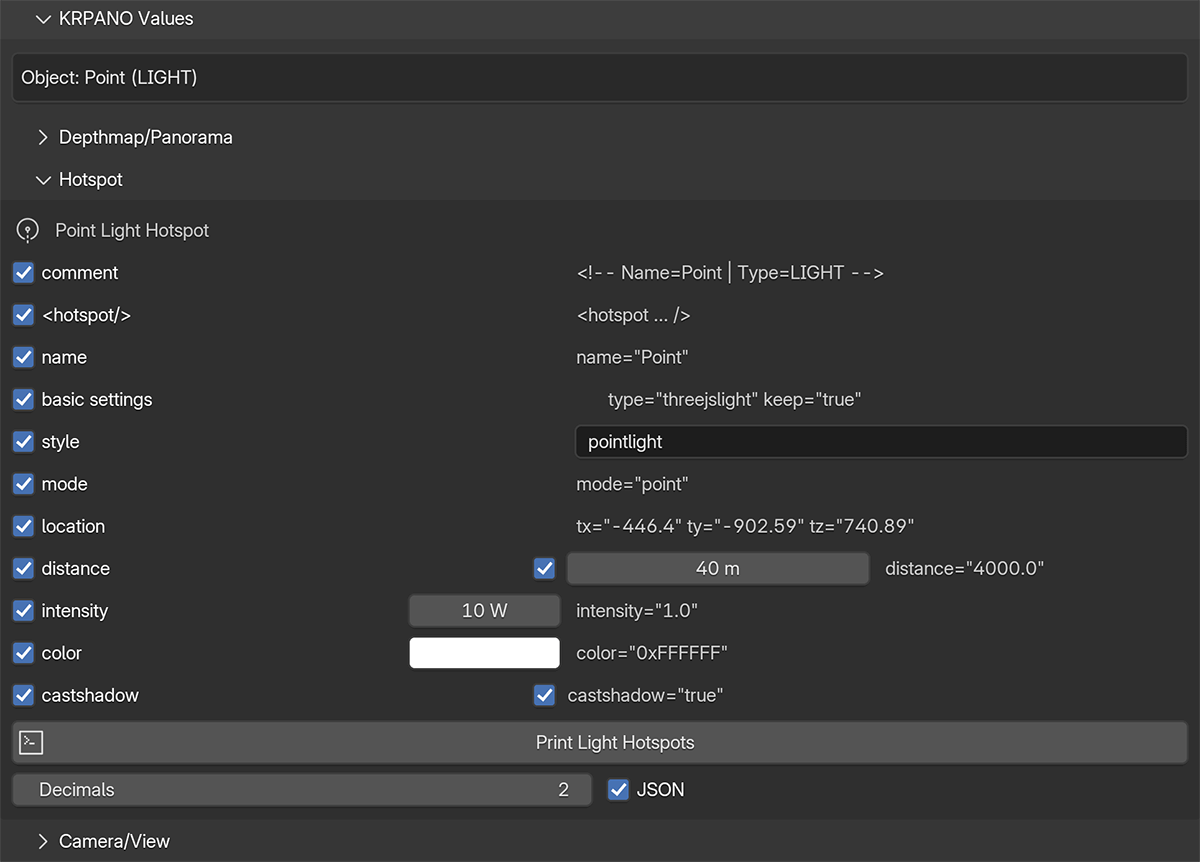Viewport: 1200px width, 862px height.
Task: Click the 10 W intensity field
Action: click(484, 611)
